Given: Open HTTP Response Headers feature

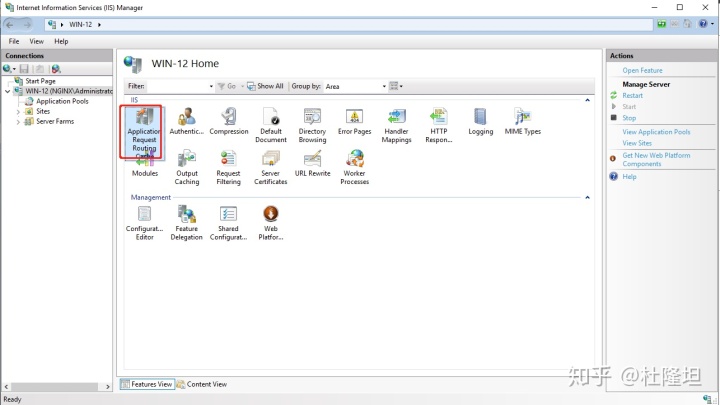Looking at the screenshot, I should tap(439, 125).
